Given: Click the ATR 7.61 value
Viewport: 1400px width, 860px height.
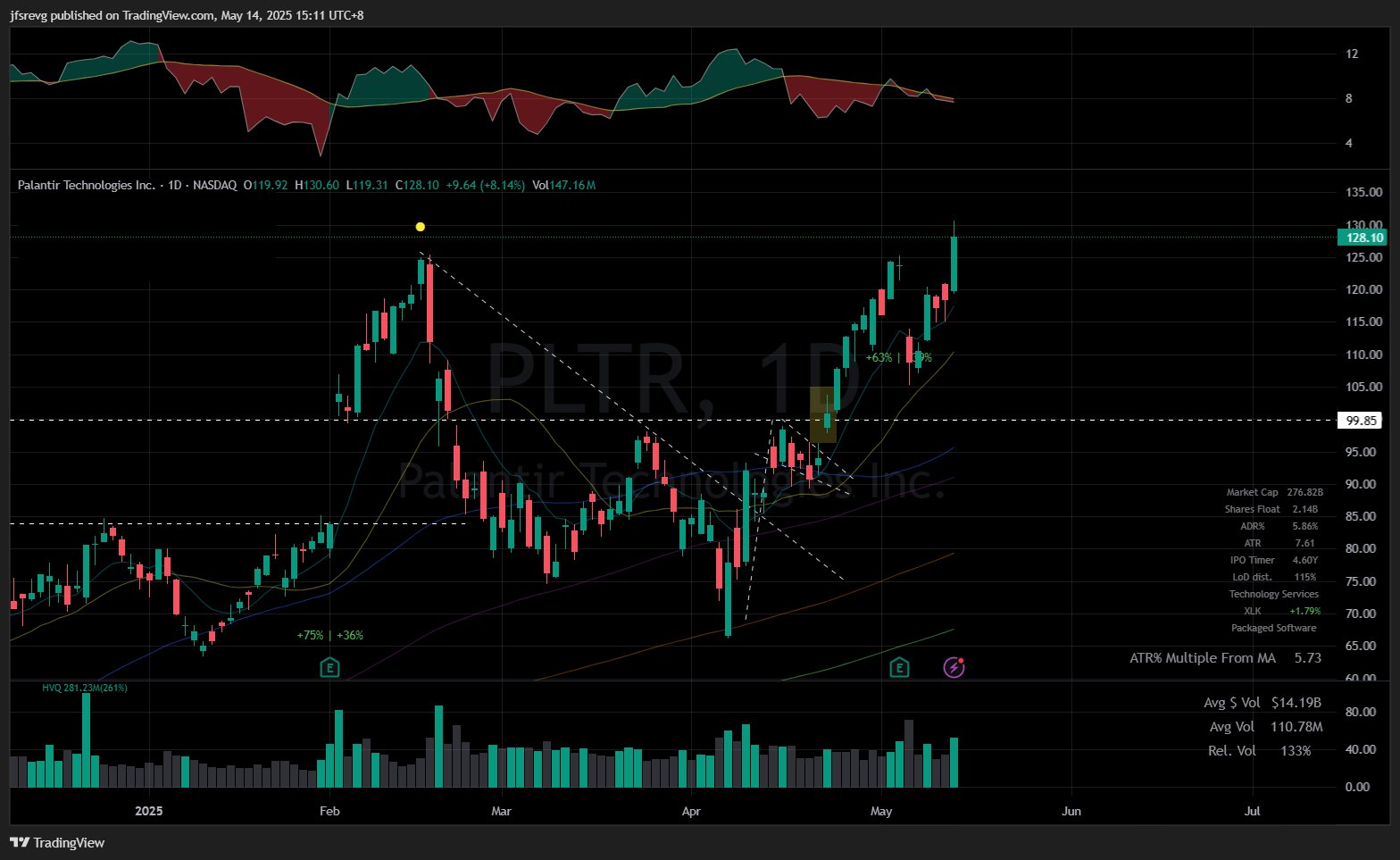Looking at the screenshot, I should click(x=1304, y=543).
